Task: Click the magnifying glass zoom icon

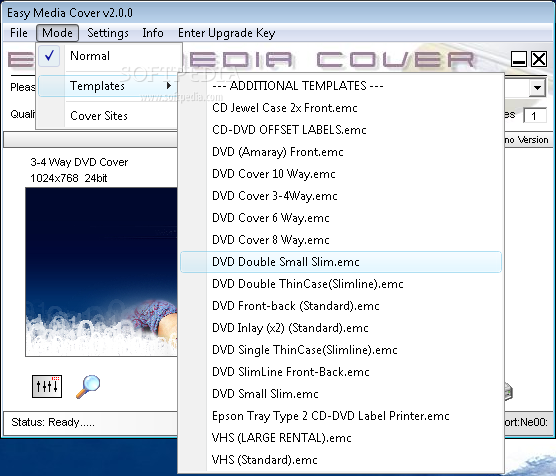Action: 88,387
